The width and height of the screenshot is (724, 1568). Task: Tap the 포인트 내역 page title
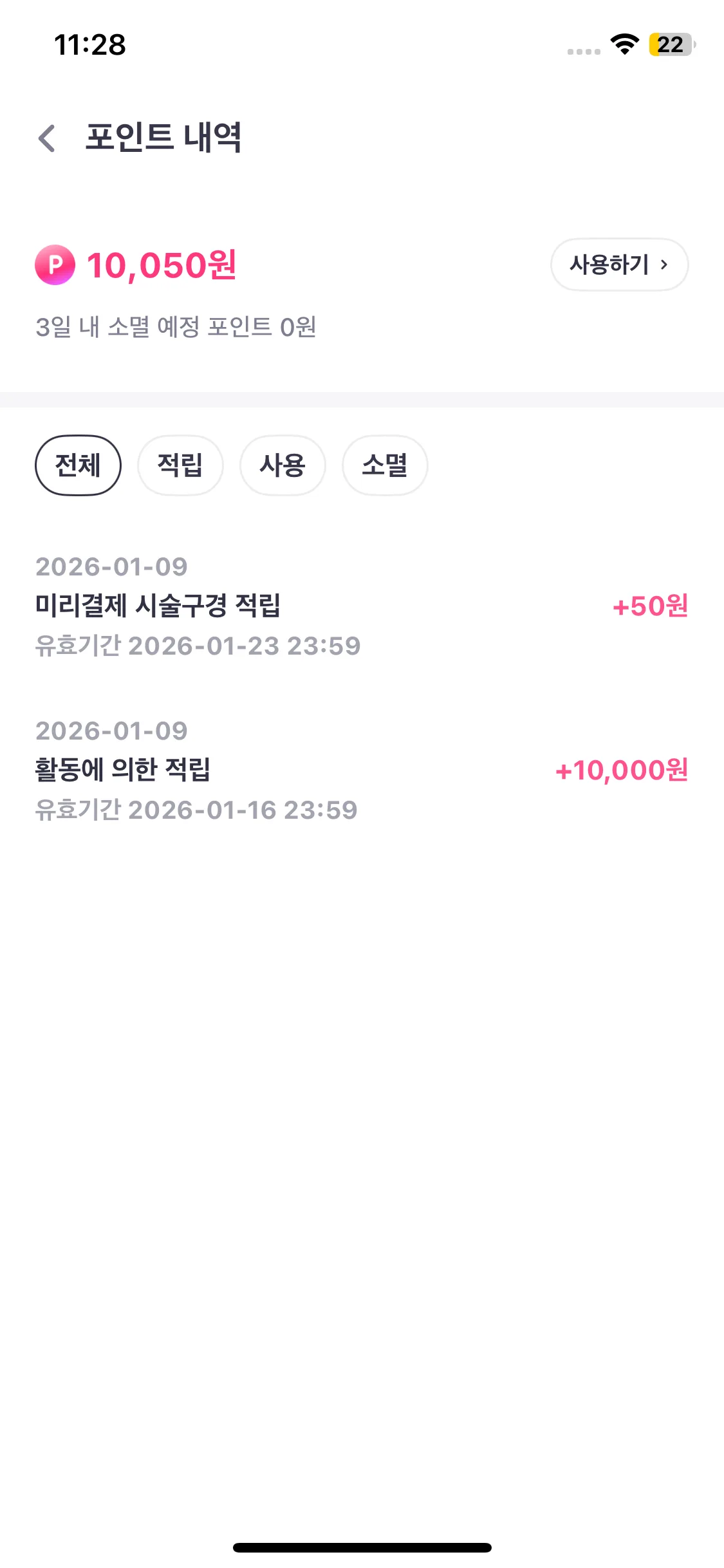(163, 138)
